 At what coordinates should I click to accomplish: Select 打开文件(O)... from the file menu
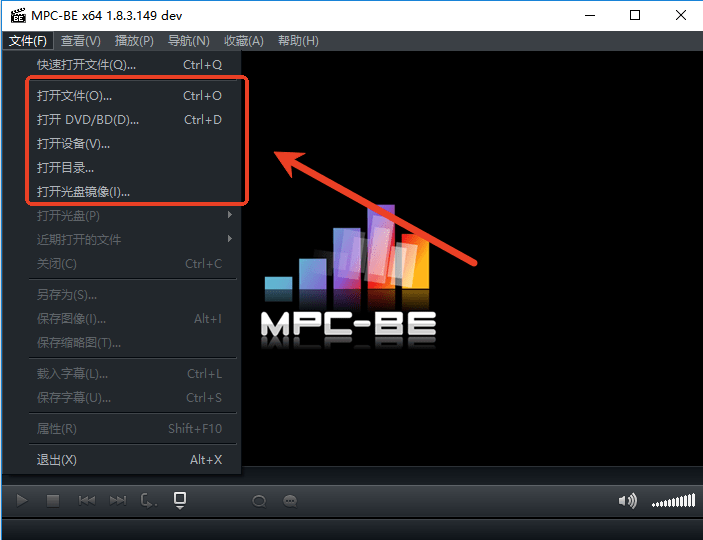tap(75, 96)
